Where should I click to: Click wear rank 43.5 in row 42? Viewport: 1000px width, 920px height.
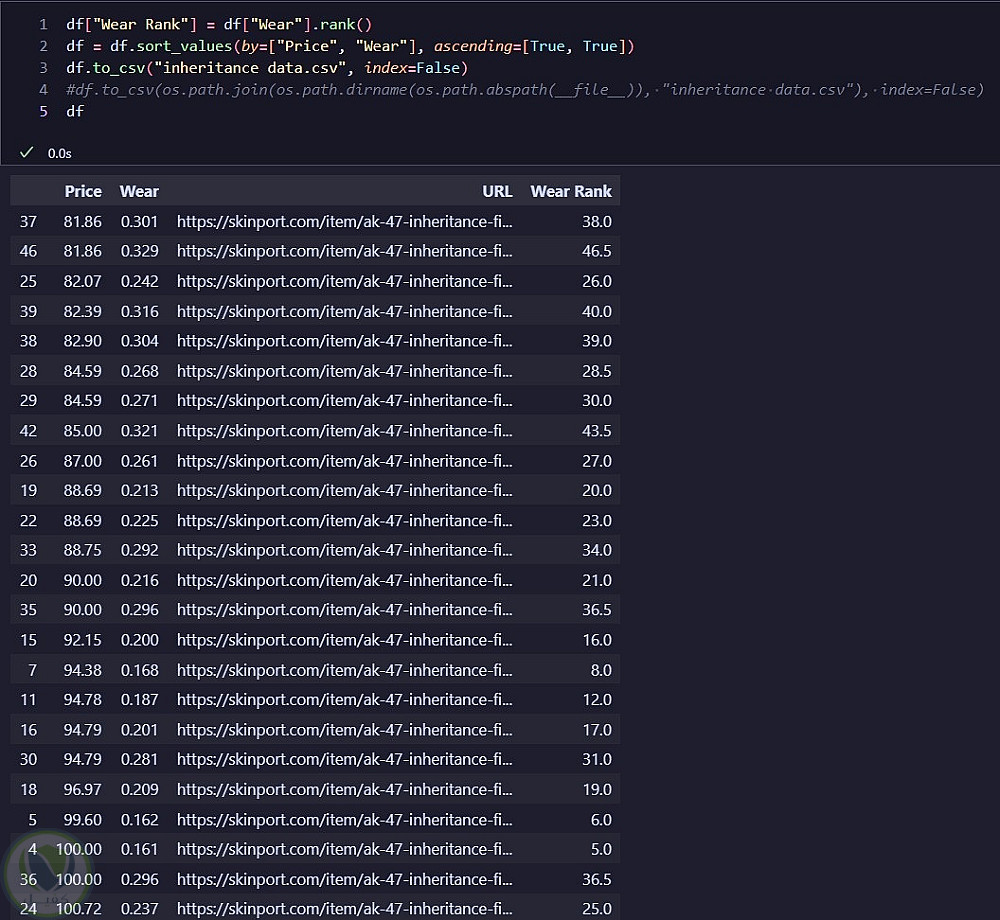coord(596,430)
